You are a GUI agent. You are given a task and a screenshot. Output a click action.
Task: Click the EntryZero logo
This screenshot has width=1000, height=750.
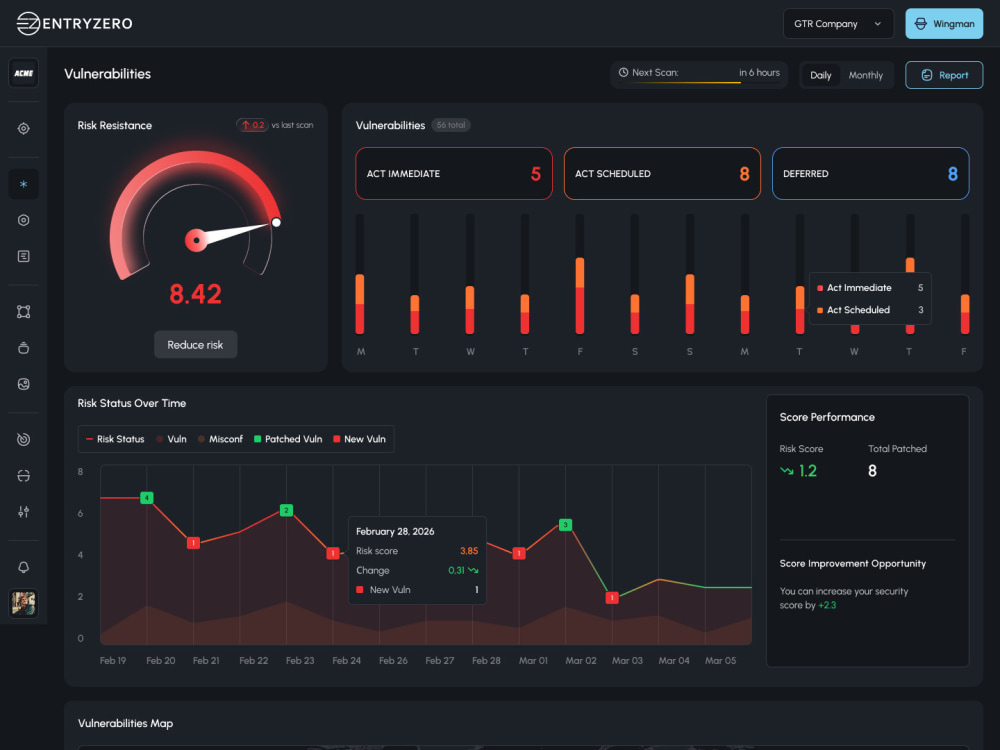(x=74, y=24)
